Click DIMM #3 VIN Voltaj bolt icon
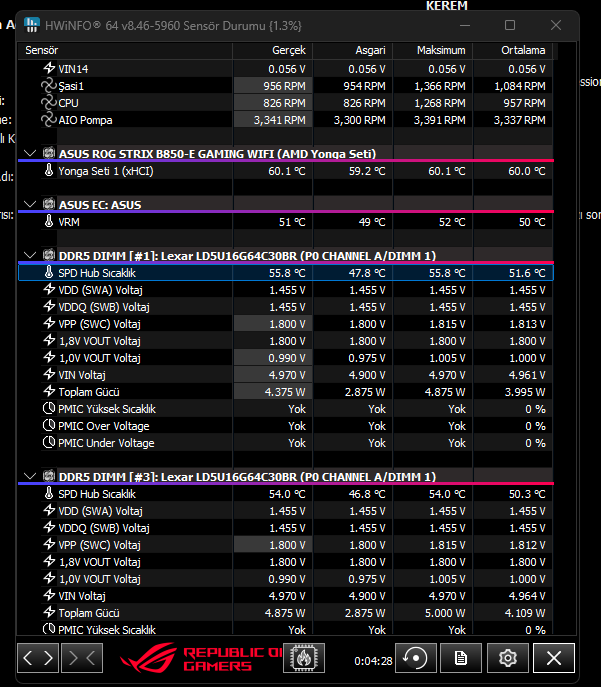This screenshot has width=601, height=687. click(x=49, y=595)
